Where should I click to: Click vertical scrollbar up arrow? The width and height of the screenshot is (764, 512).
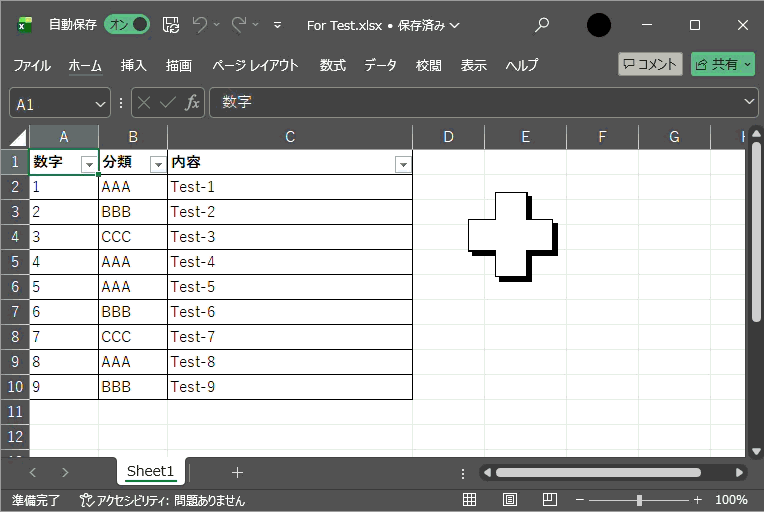(x=756, y=133)
